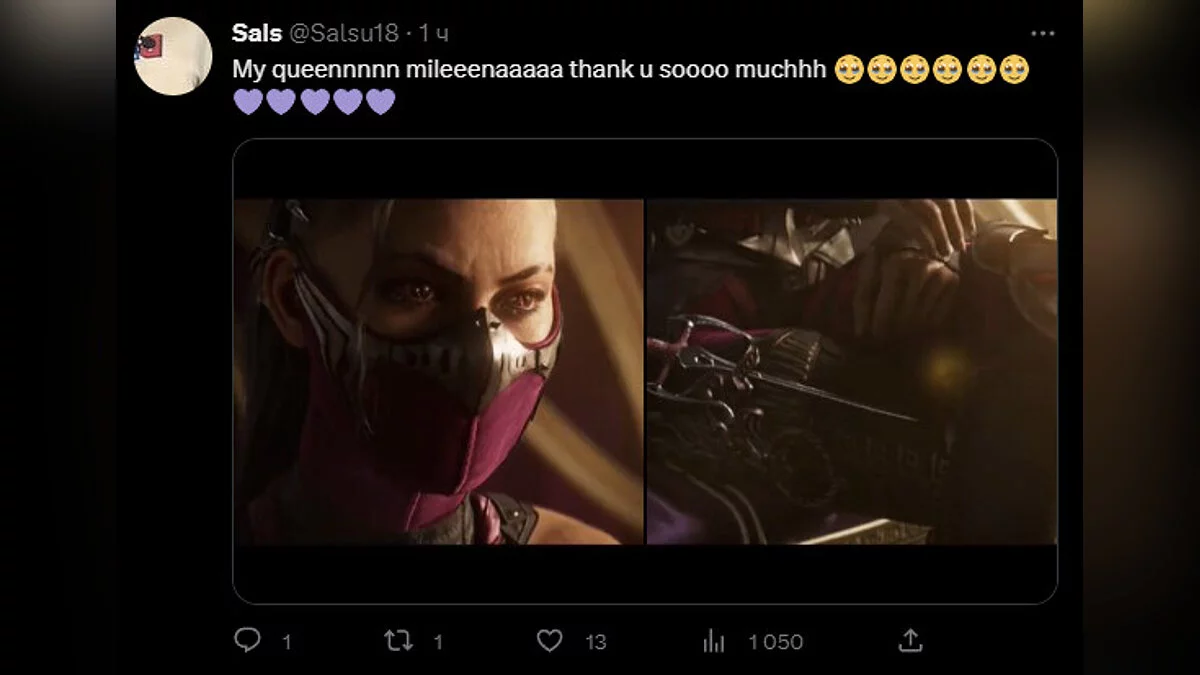This screenshot has width=1200, height=675.
Task: Open the view analytics bar chart icon
Action: (x=714, y=642)
